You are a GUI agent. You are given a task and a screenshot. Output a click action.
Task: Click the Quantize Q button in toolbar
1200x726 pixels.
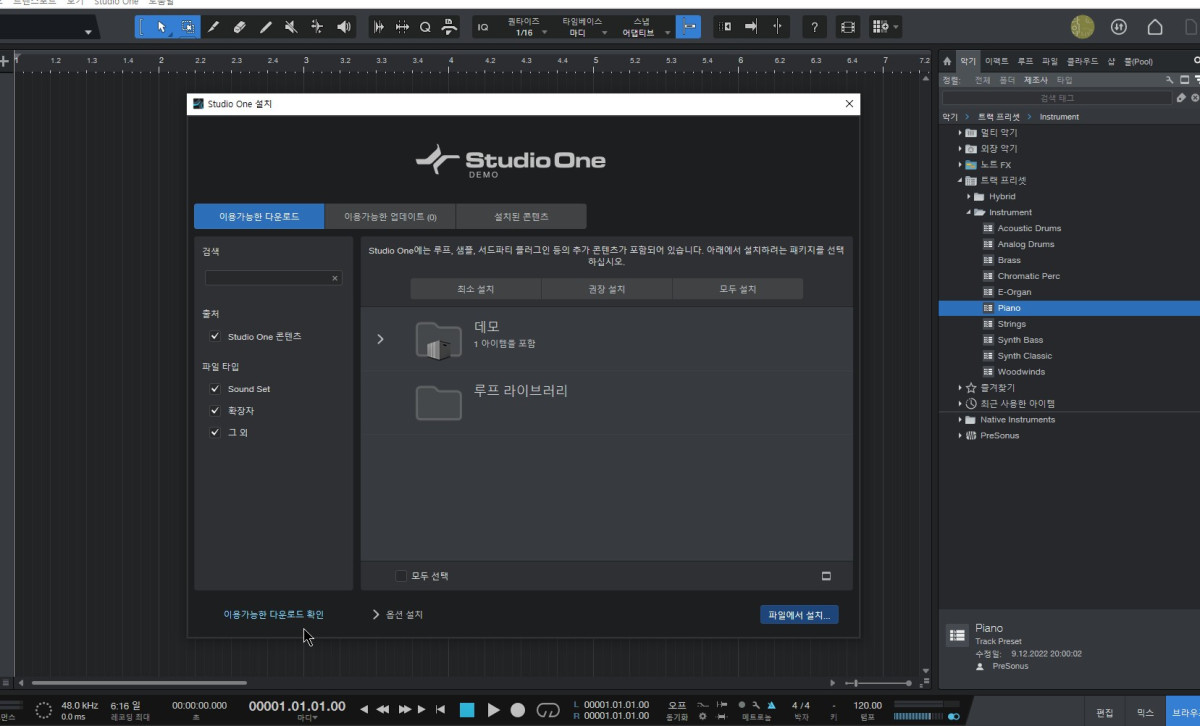(x=425, y=27)
